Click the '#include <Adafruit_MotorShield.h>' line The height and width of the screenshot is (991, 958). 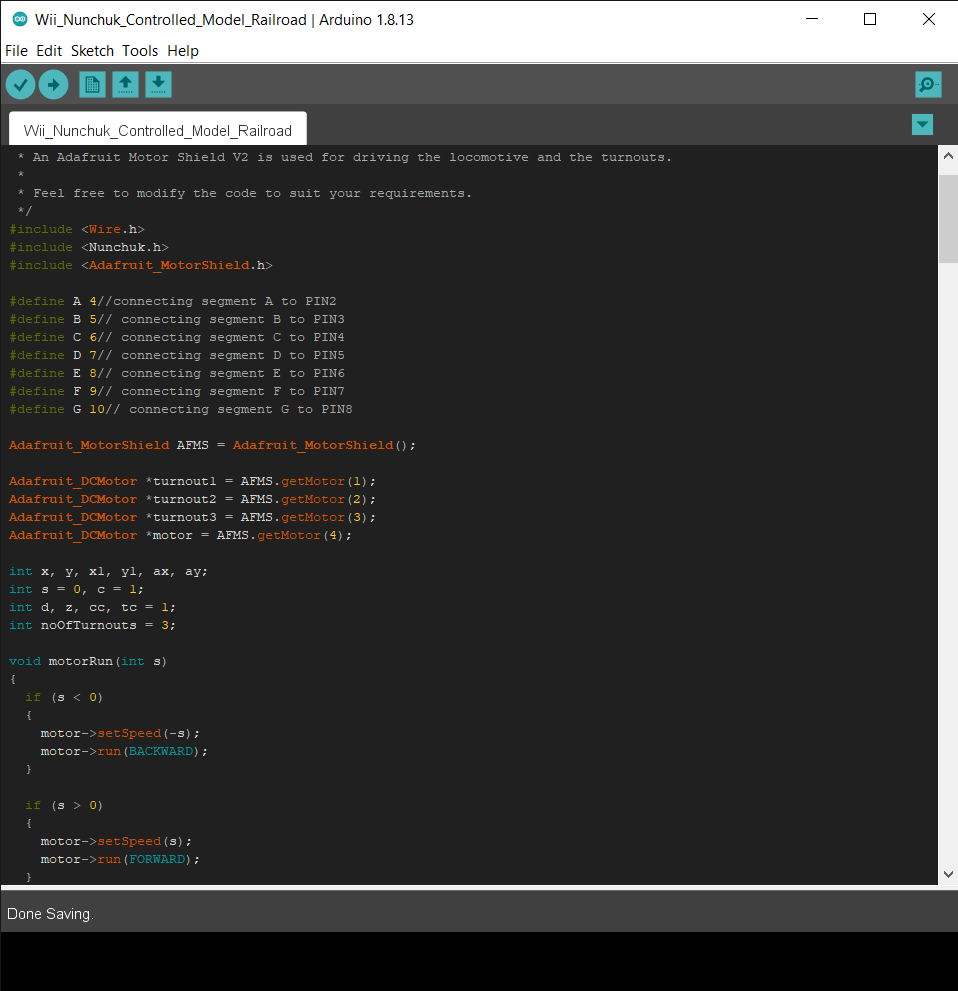pyautogui.click(x=141, y=265)
